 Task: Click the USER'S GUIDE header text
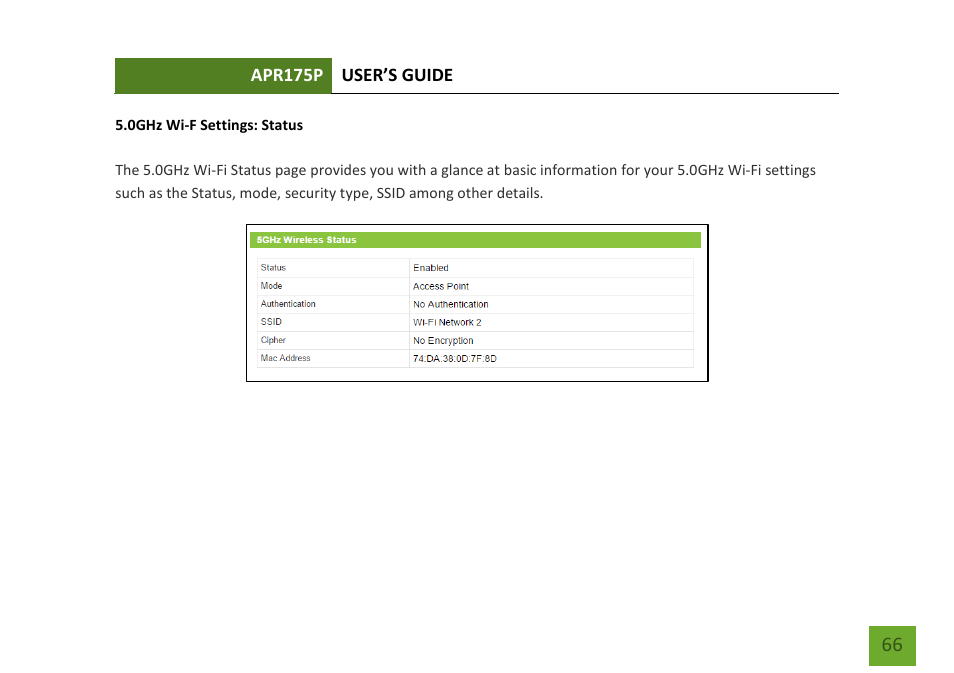(397, 75)
